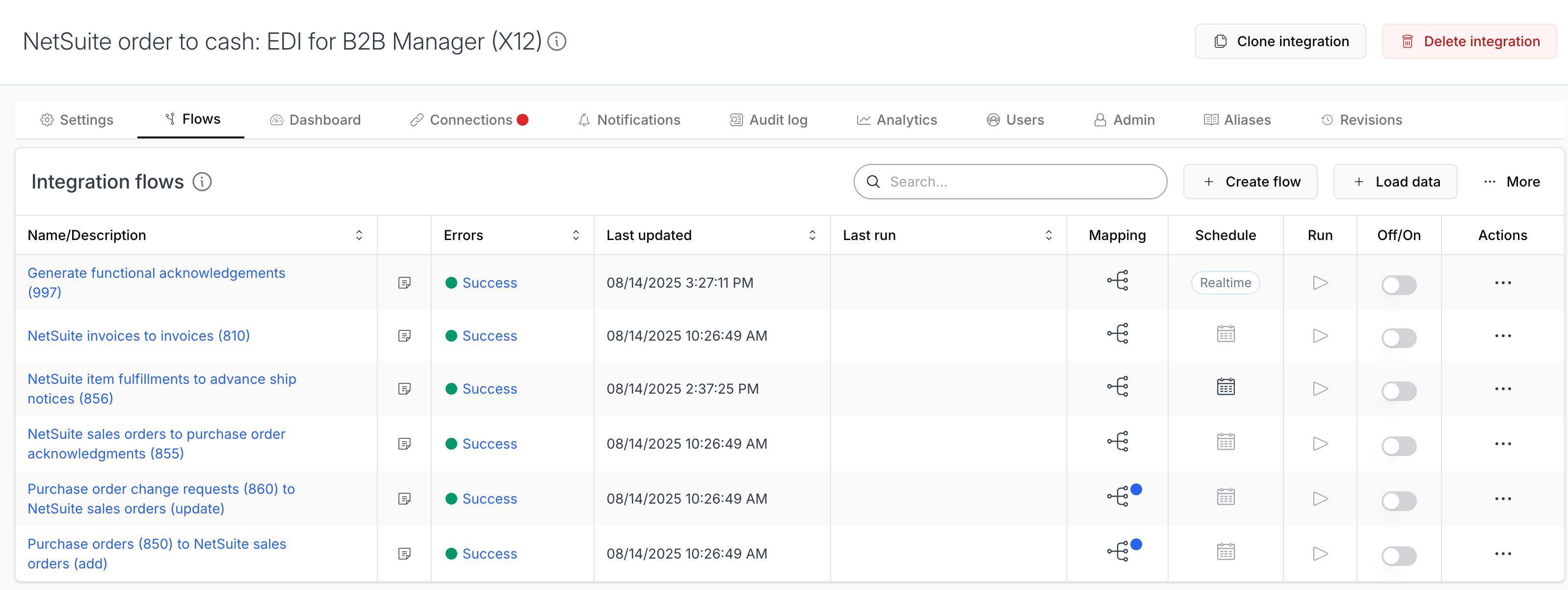View description note for change requests (860) flow

tap(404, 499)
